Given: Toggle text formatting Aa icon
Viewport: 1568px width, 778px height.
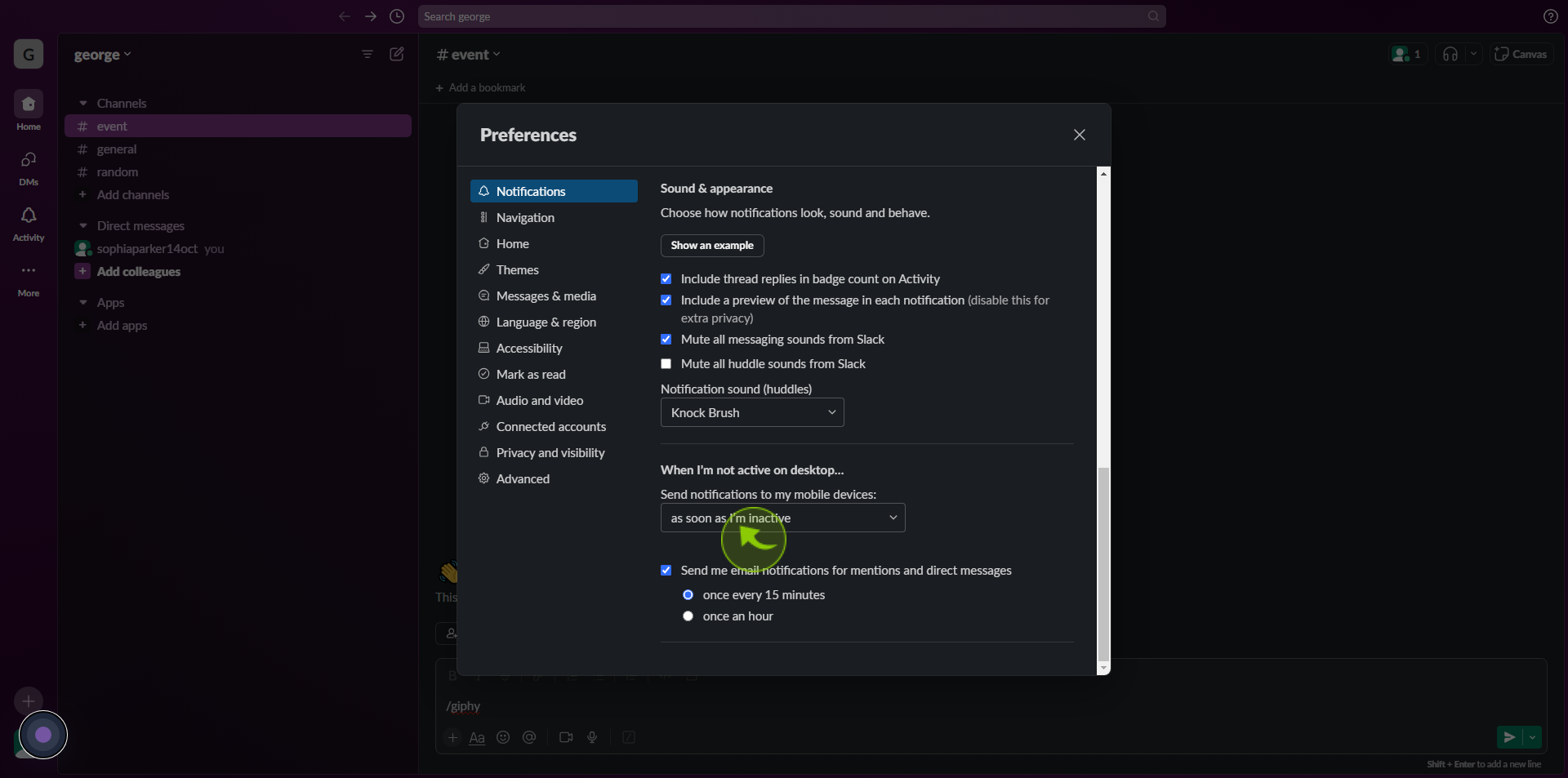Looking at the screenshot, I should click(477, 737).
